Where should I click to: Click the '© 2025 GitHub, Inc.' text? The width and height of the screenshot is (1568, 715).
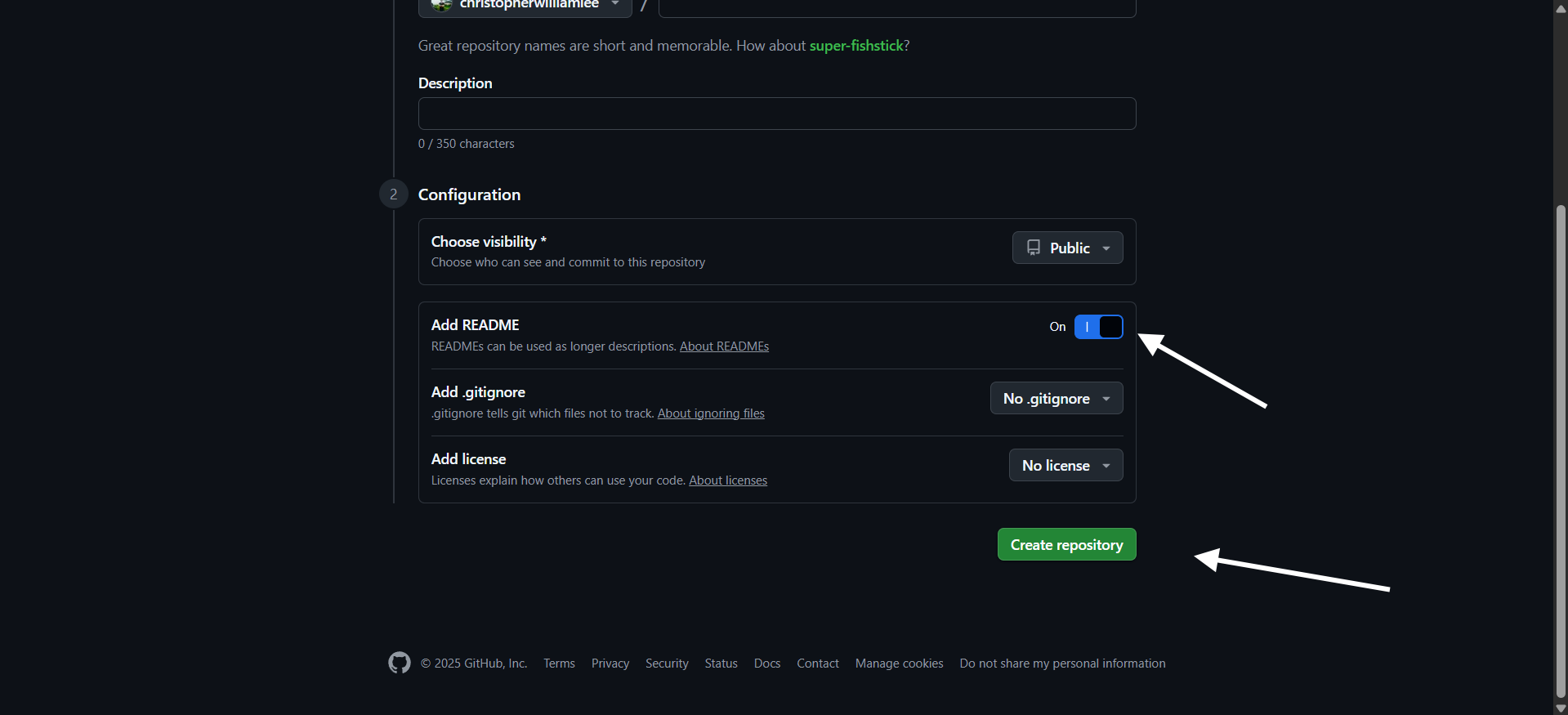[x=474, y=664]
